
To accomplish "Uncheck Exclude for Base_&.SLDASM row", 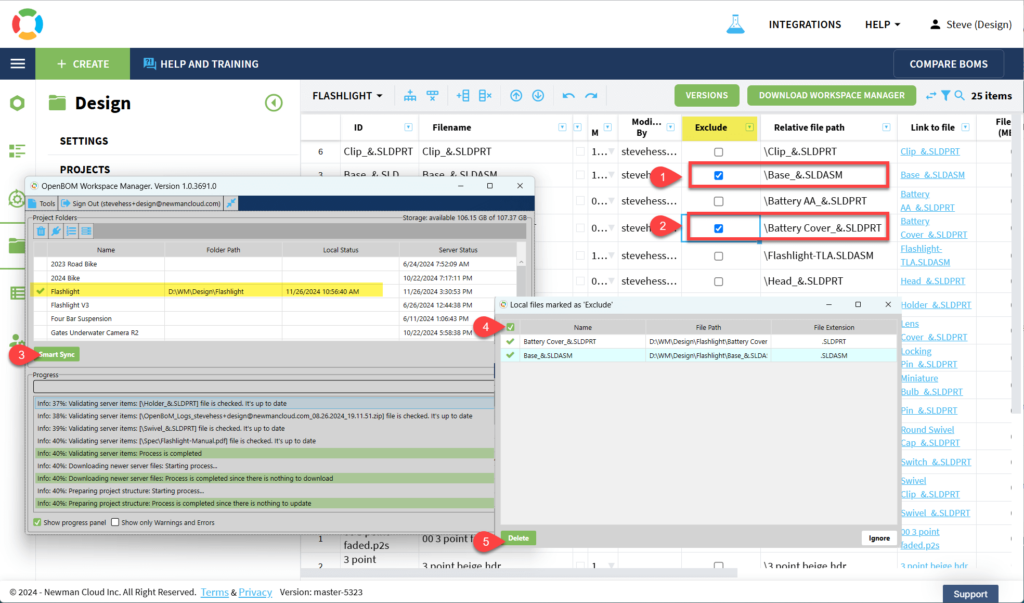I will (x=718, y=175).
